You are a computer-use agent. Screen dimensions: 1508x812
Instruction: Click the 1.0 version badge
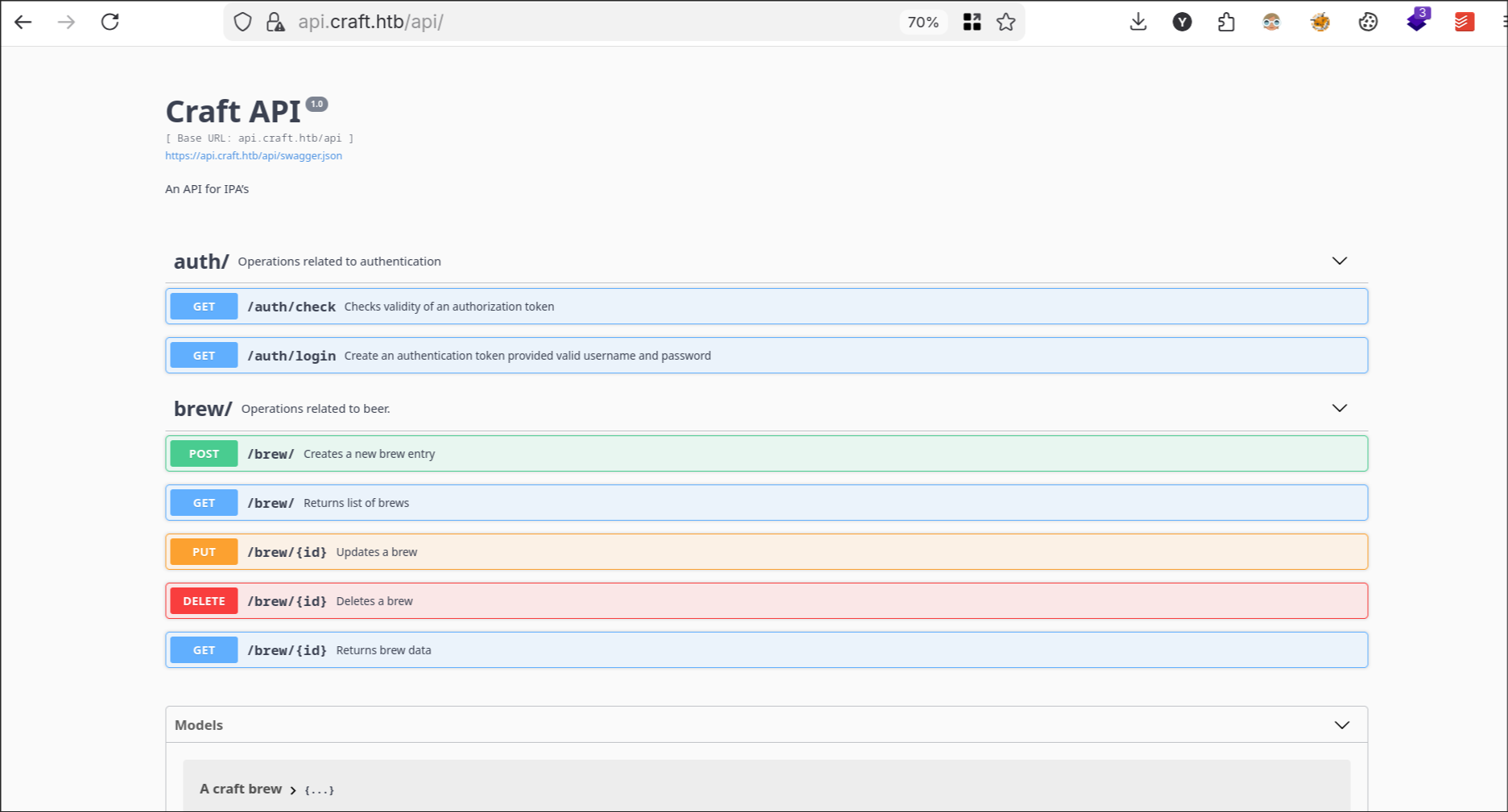point(316,104)
